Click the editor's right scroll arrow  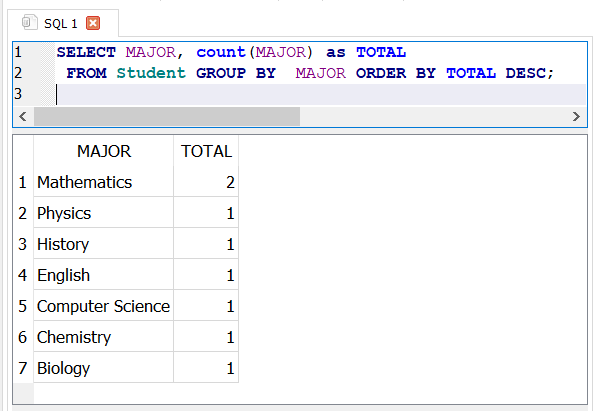(576, 116)
